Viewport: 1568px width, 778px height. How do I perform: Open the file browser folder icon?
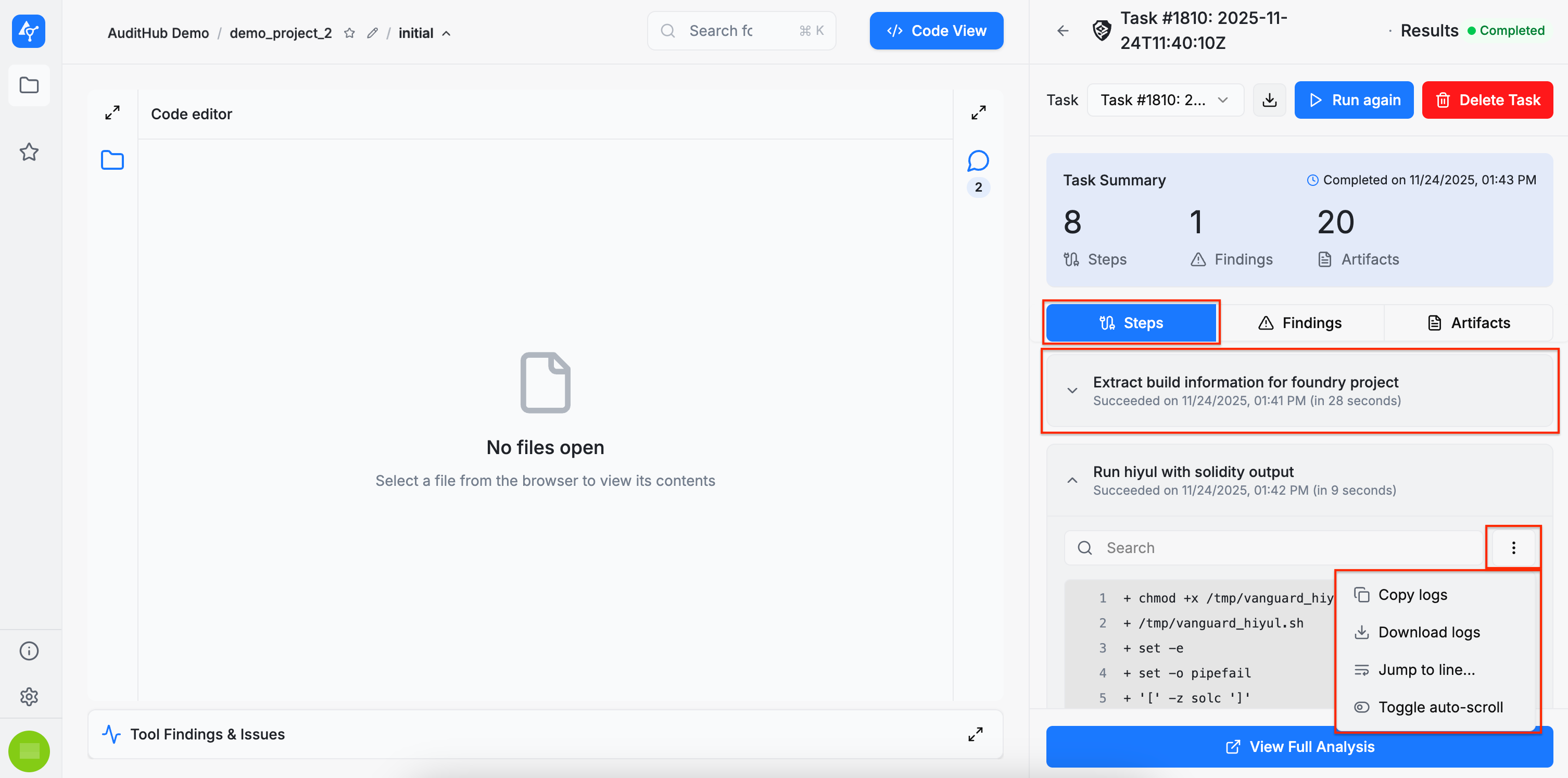coord(112,160)
